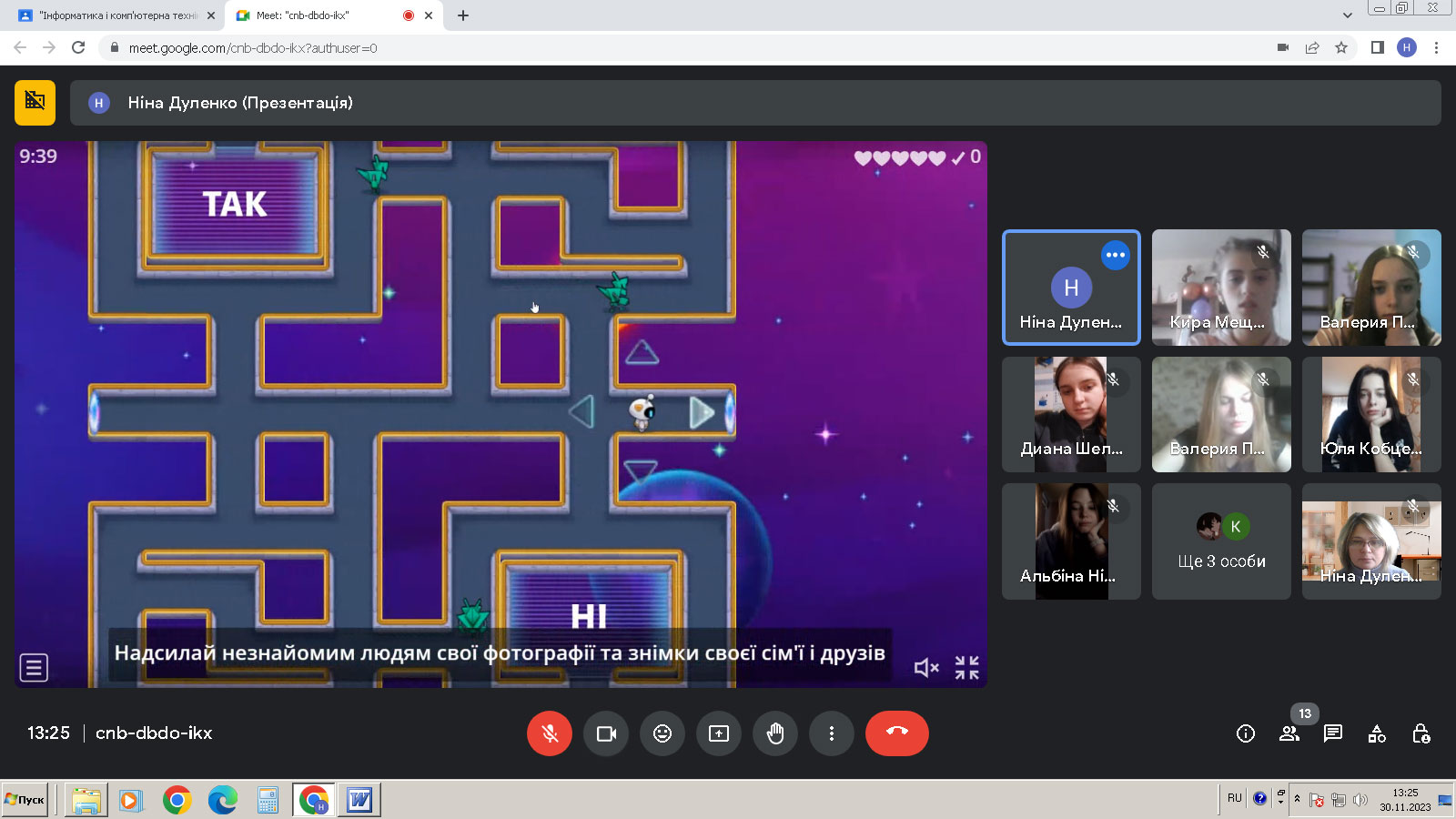Open the emoji reactions button

click(x=662, y=733)
